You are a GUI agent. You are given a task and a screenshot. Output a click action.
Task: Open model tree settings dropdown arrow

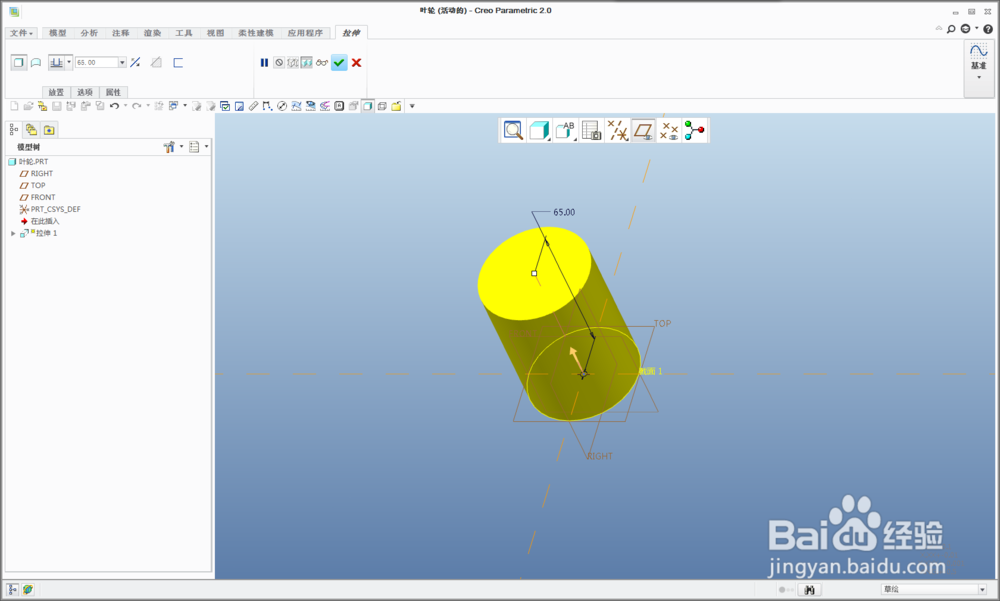pos(182,147)
